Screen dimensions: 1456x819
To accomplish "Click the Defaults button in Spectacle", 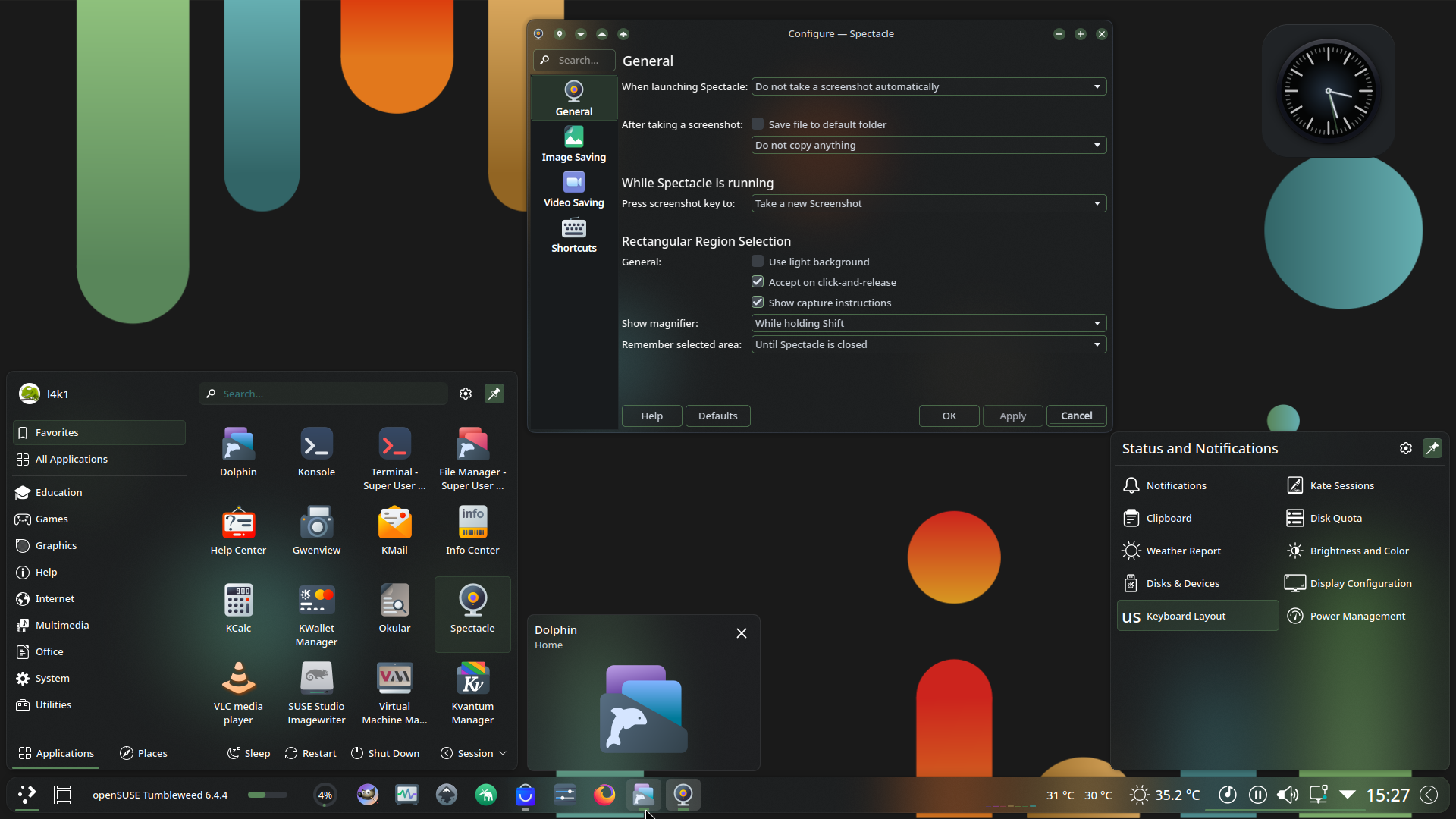I will (x=717, y=416).
